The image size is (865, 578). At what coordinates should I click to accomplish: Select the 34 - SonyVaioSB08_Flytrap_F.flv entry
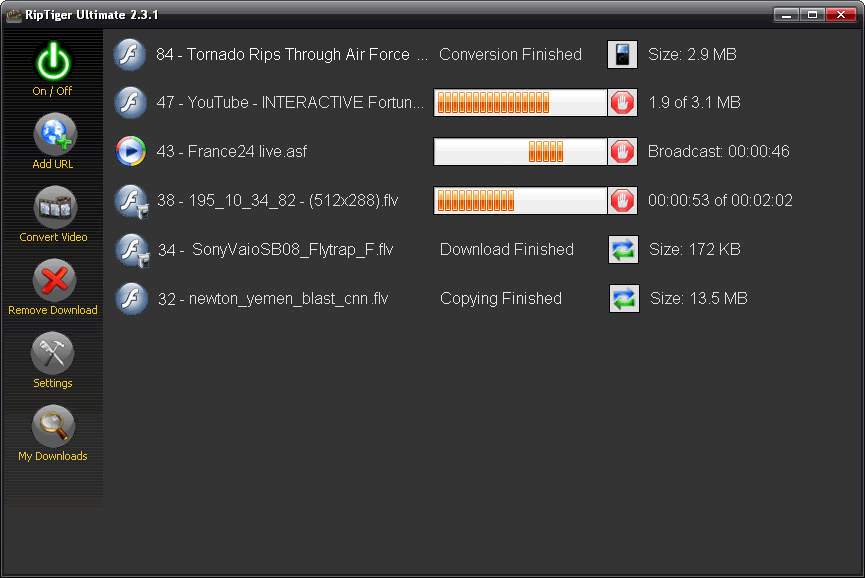coord(275,249)
